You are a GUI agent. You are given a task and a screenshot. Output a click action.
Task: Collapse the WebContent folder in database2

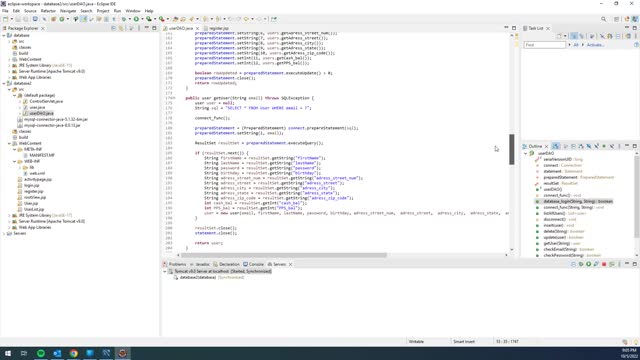(9, 144)
